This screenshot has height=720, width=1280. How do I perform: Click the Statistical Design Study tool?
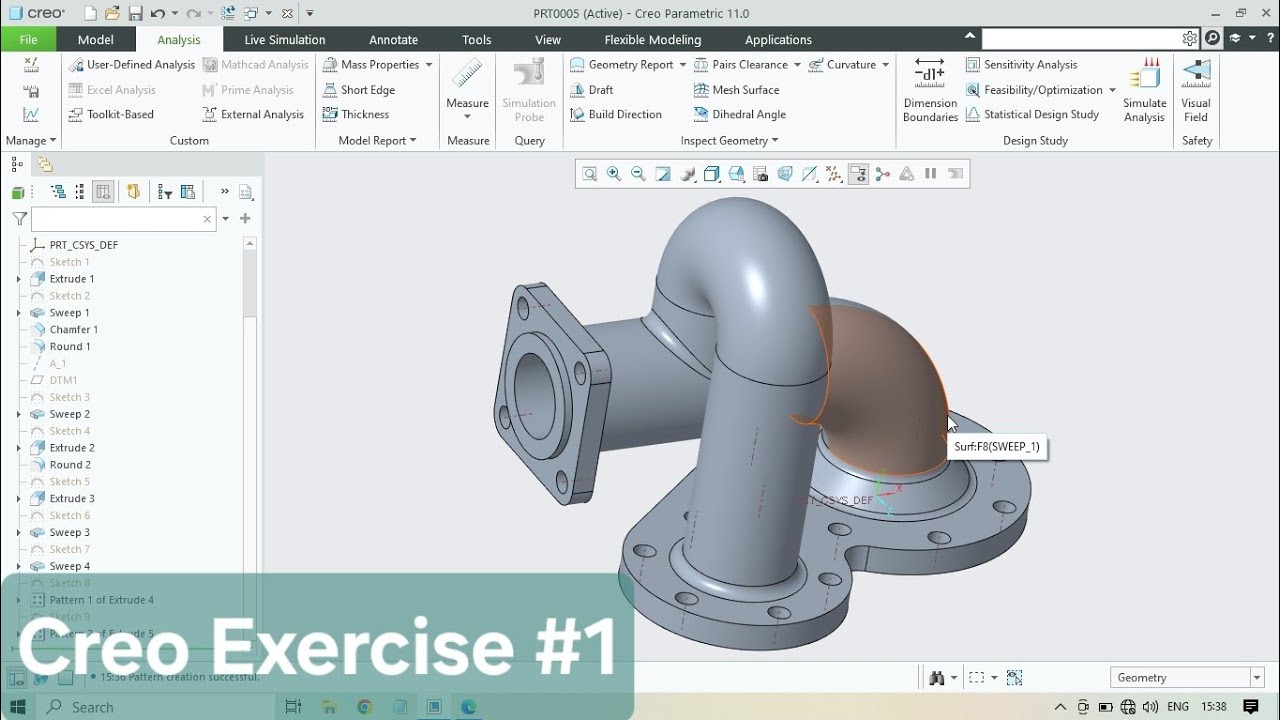point(1033,114)
